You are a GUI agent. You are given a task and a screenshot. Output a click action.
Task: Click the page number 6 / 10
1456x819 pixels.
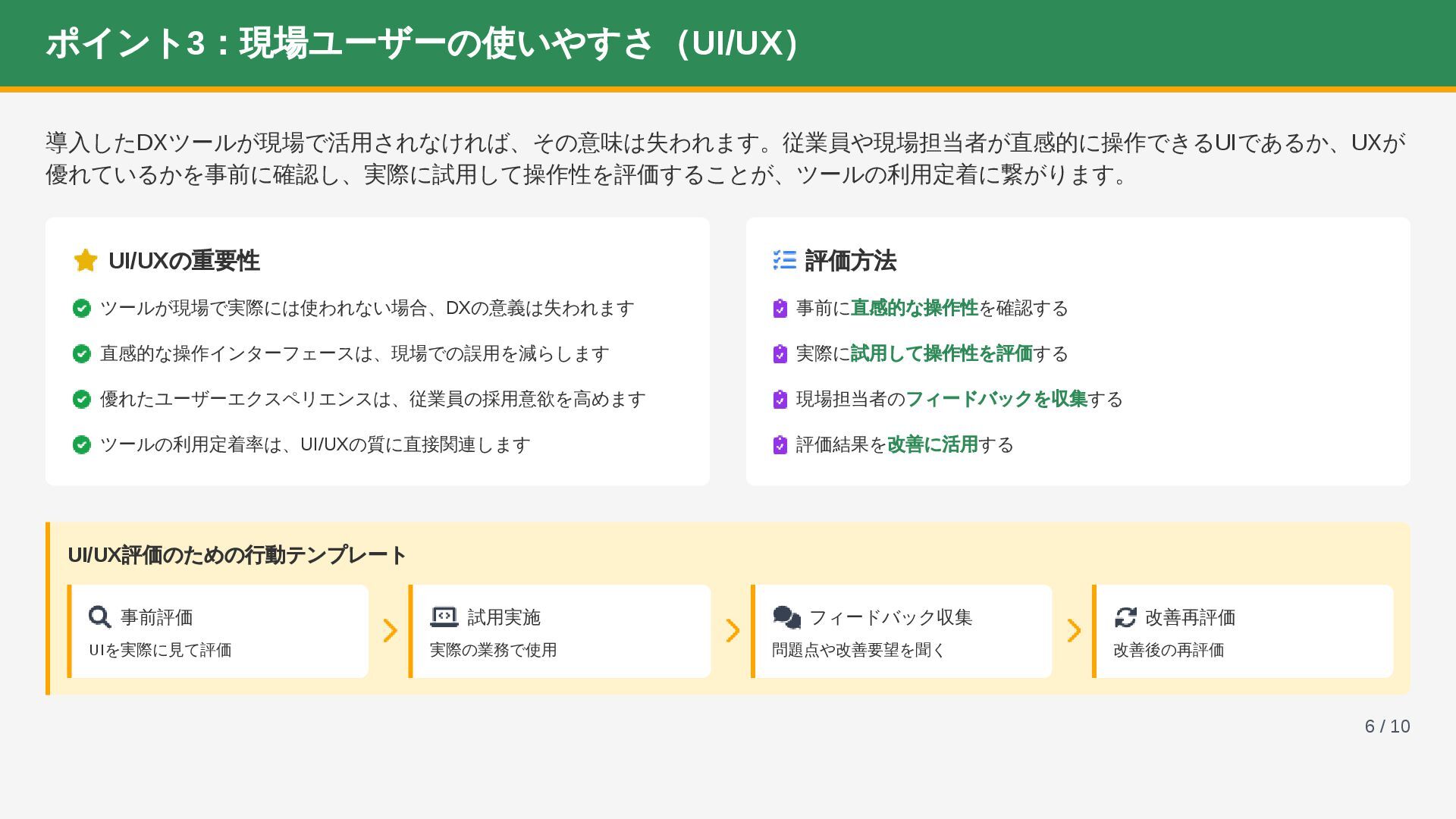coord(1387,726)
